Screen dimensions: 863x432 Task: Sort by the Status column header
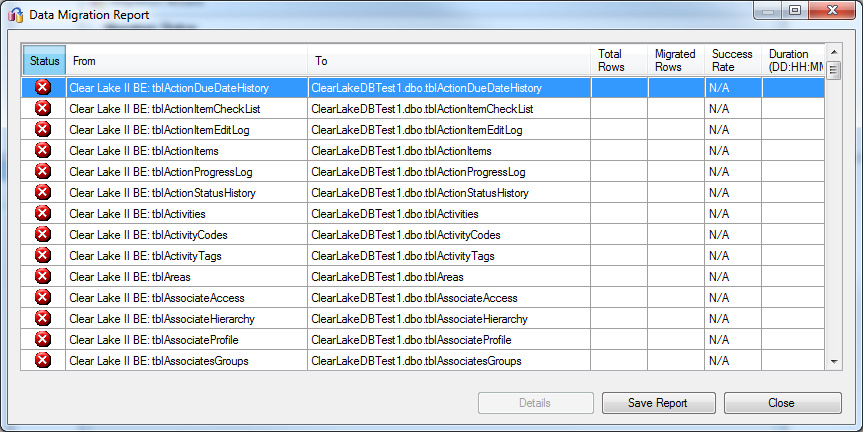(44, 61)
